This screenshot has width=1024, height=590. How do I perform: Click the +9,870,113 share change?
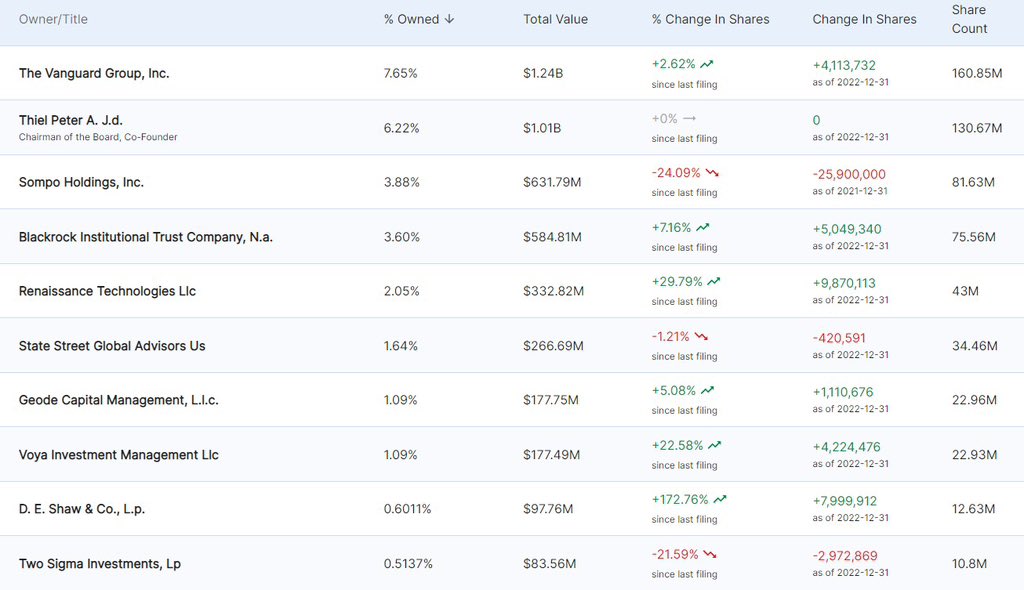pyautogui.click(x=844, y=284)
